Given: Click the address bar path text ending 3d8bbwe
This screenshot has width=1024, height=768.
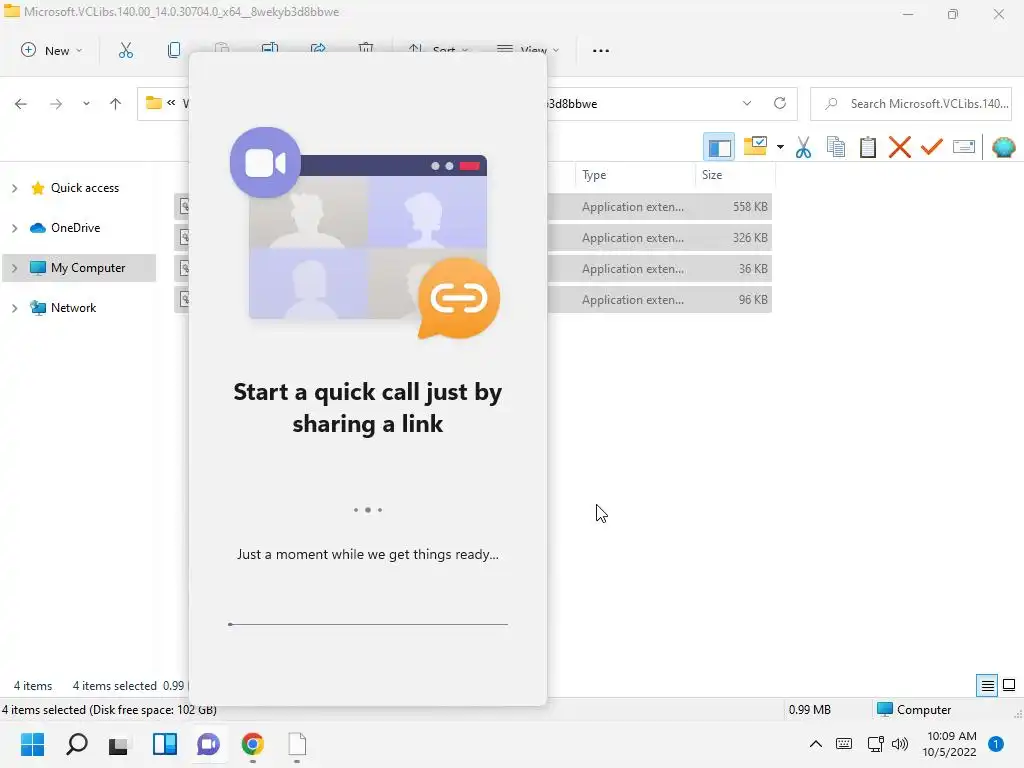Looking at the screenshot, I should click(x=572, y=104).
